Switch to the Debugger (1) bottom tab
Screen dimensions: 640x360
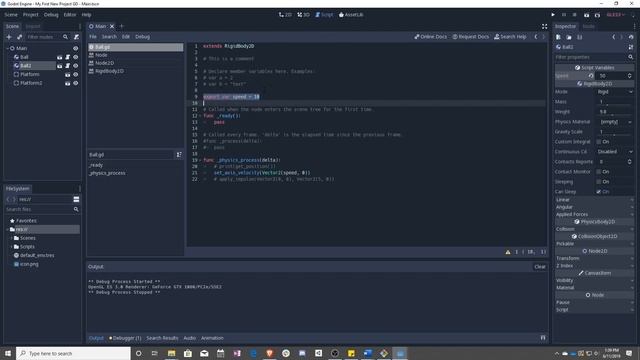coord(125,338)
